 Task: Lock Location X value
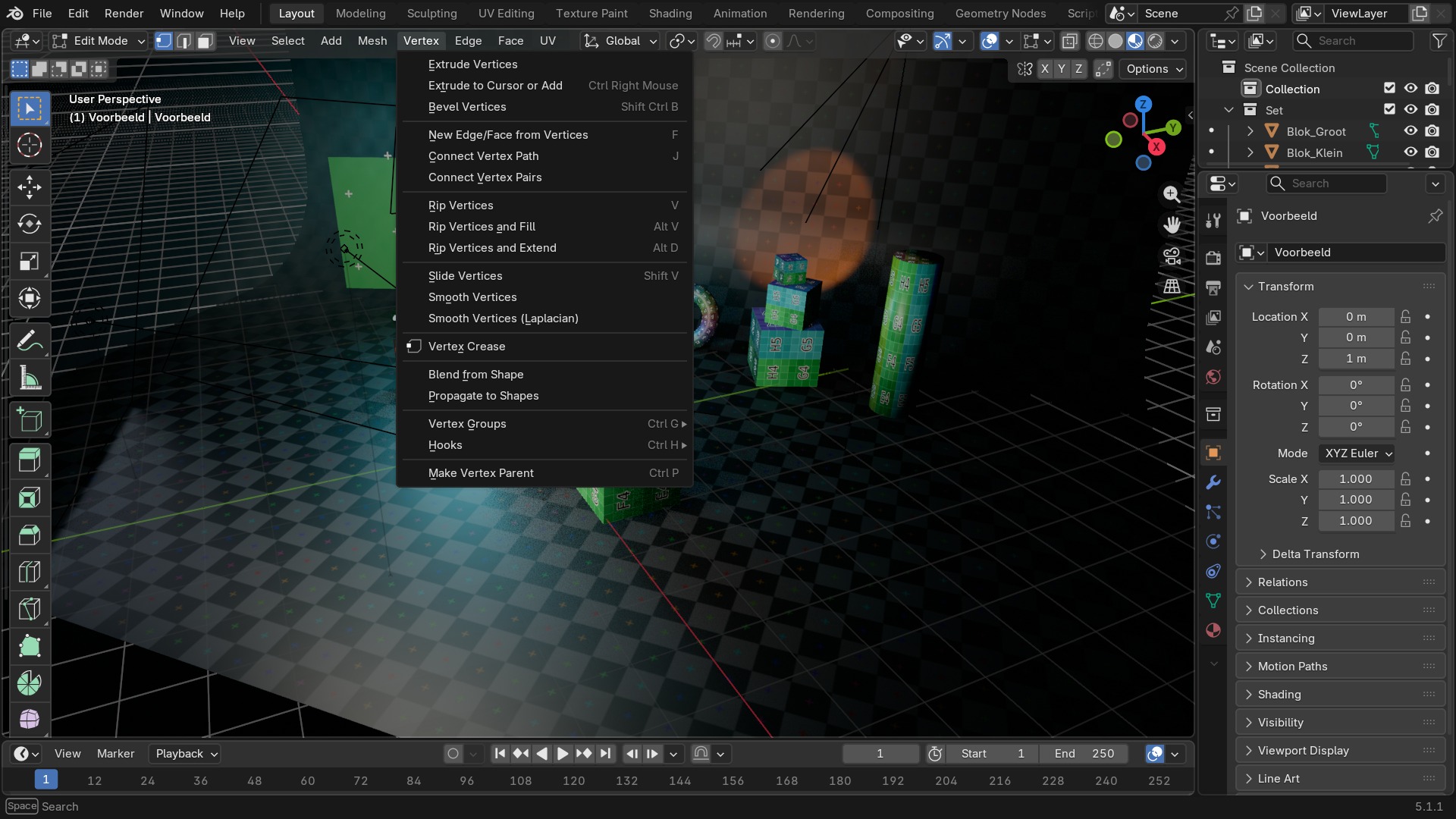pyautogui.click(x=1406, y=316)
